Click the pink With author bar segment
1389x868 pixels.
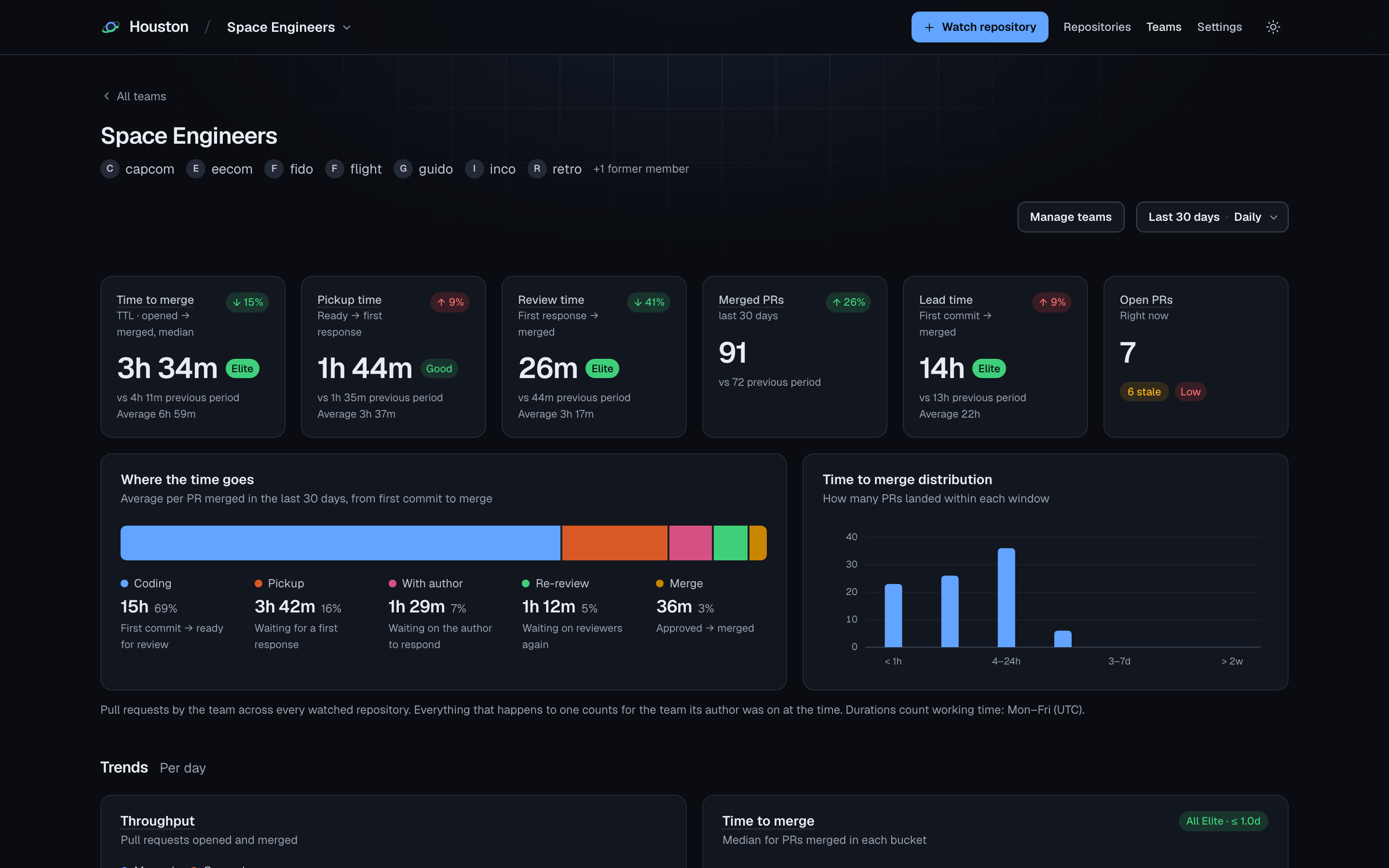691,542
